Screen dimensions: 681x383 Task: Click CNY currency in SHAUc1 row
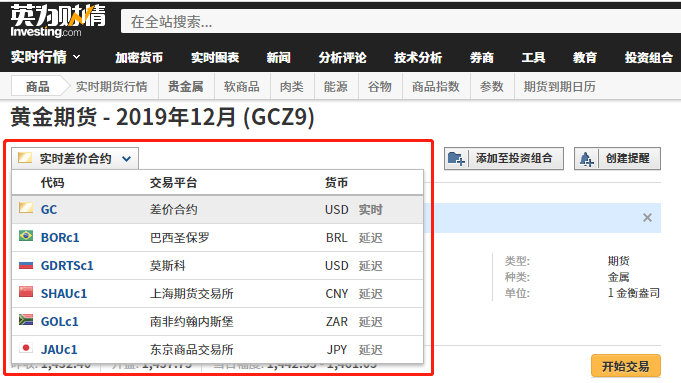coord(337,294)
